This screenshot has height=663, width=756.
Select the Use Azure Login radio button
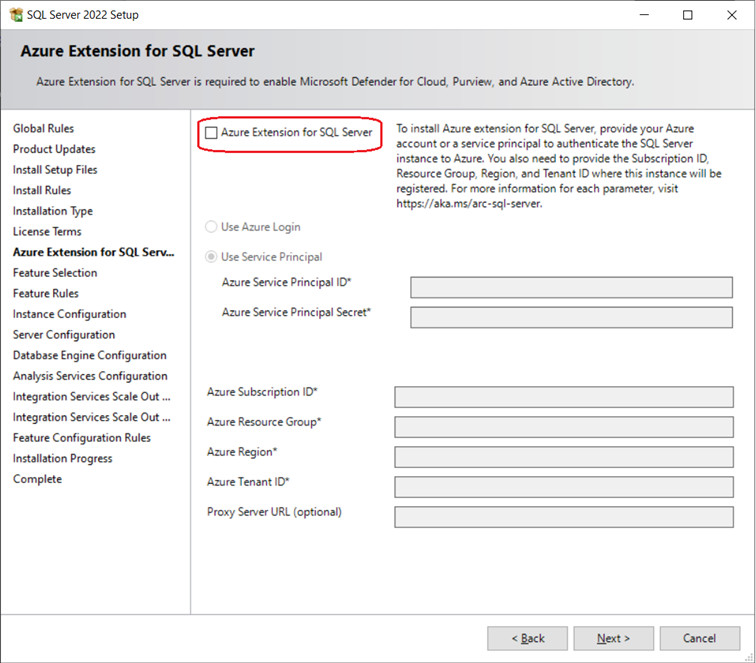[211, 227]
